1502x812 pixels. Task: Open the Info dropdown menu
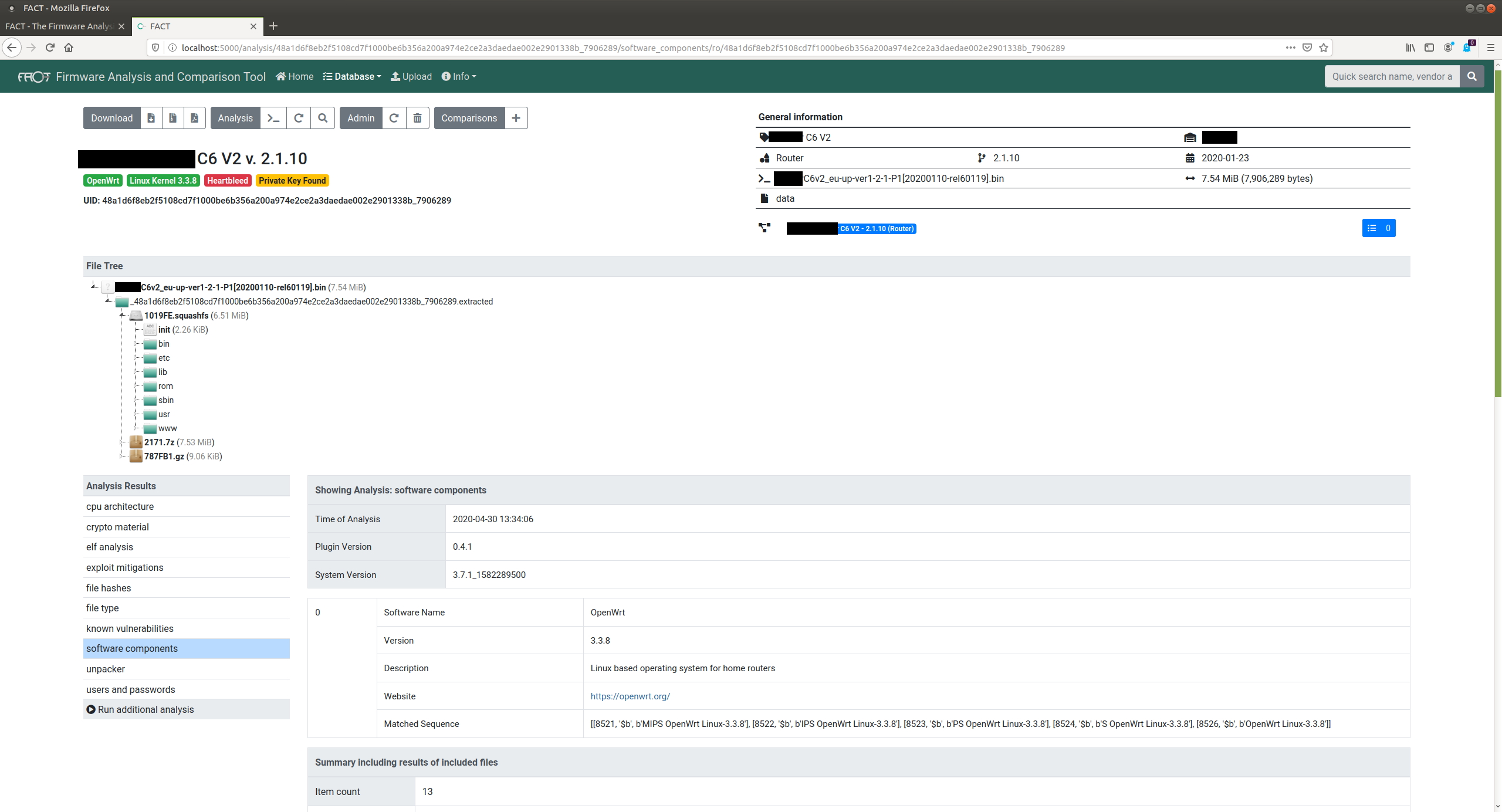tap(459, 76)
